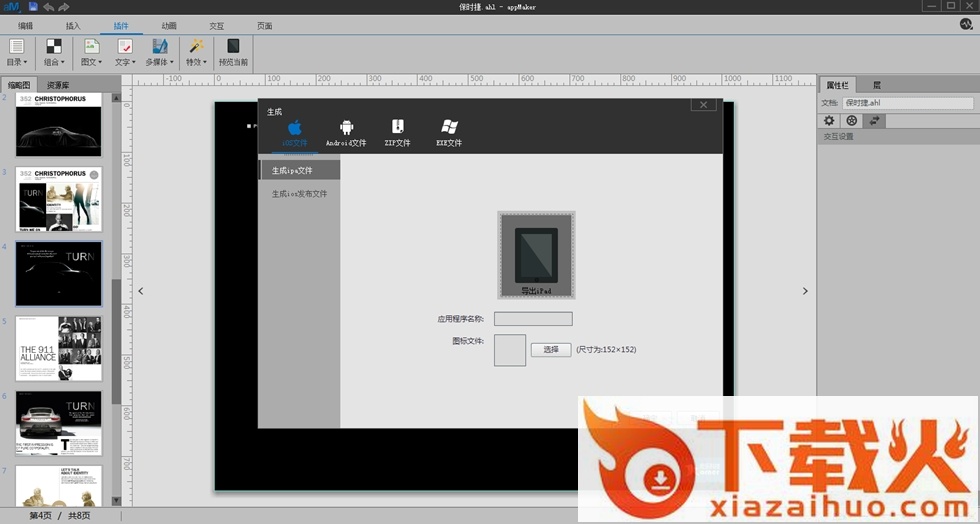Image resolution: width=980 pixels, height=524 pixels.
Task: Click the Undo arrow icon
Action: (48, 8)
